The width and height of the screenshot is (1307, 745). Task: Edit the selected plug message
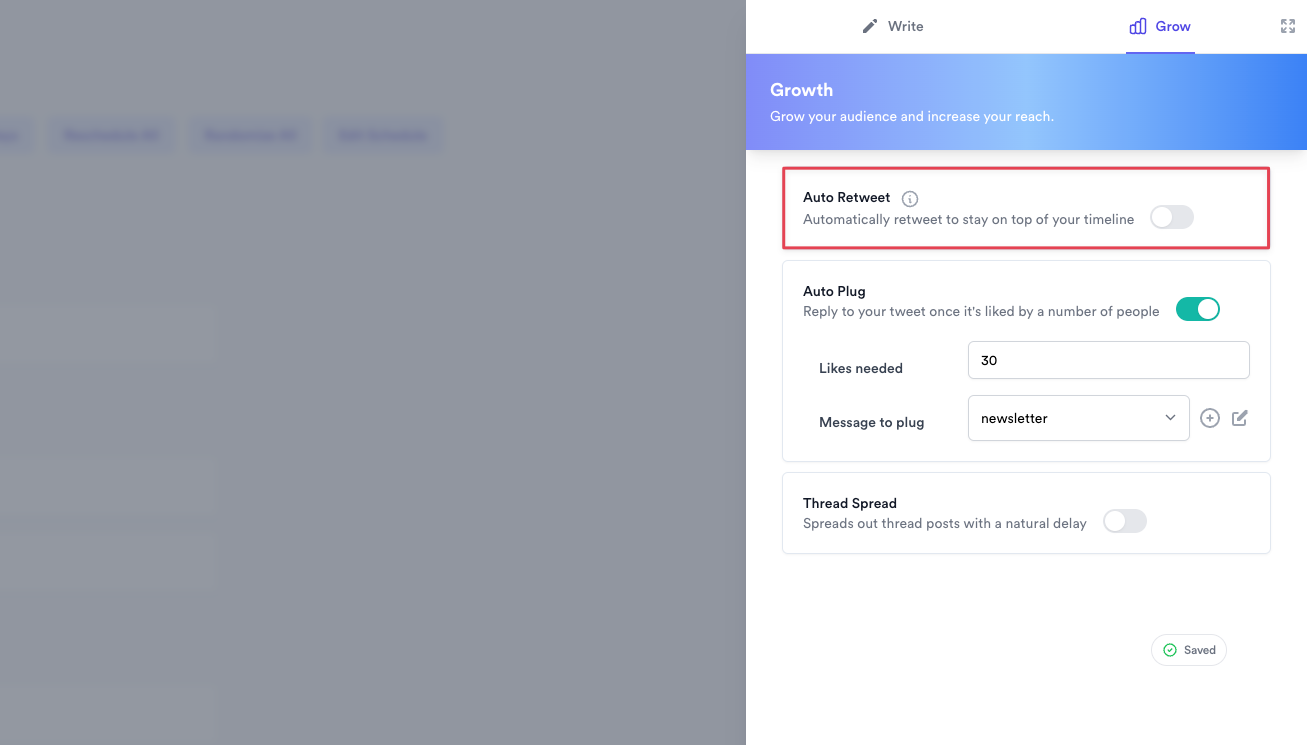pos(1240,418)
